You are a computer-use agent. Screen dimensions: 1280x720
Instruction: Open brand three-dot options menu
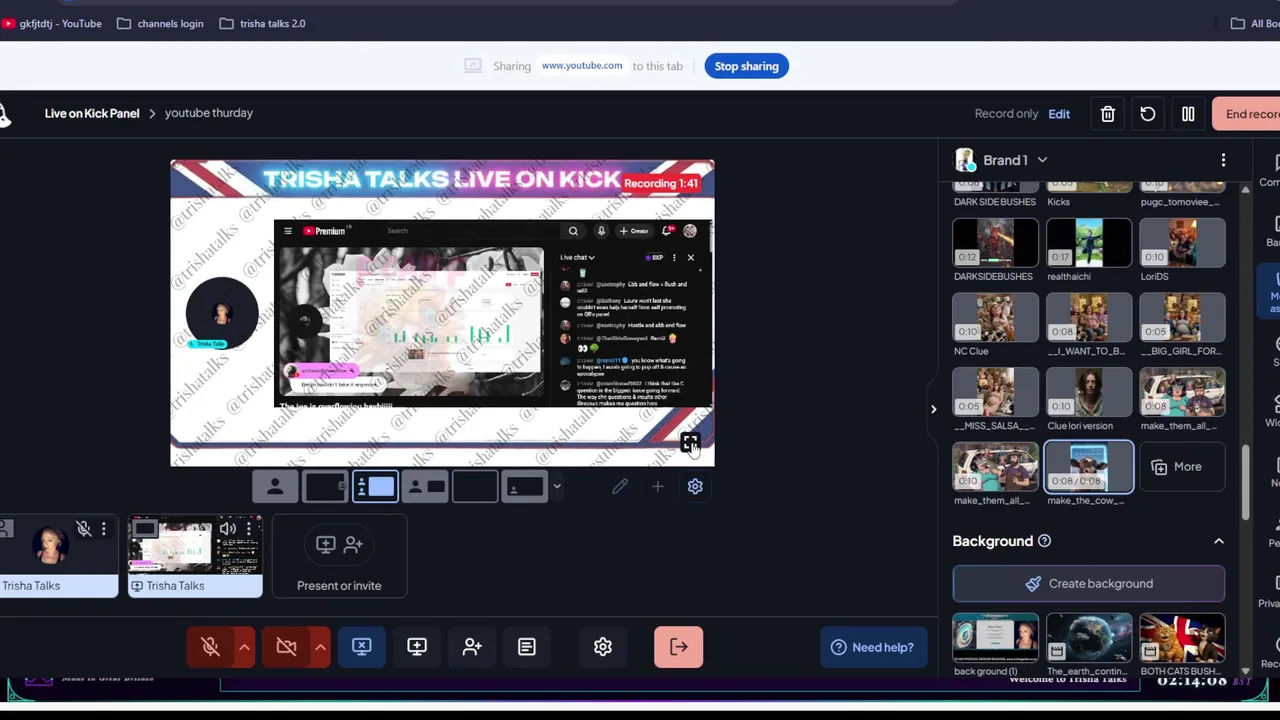(x=1223, y=160)
